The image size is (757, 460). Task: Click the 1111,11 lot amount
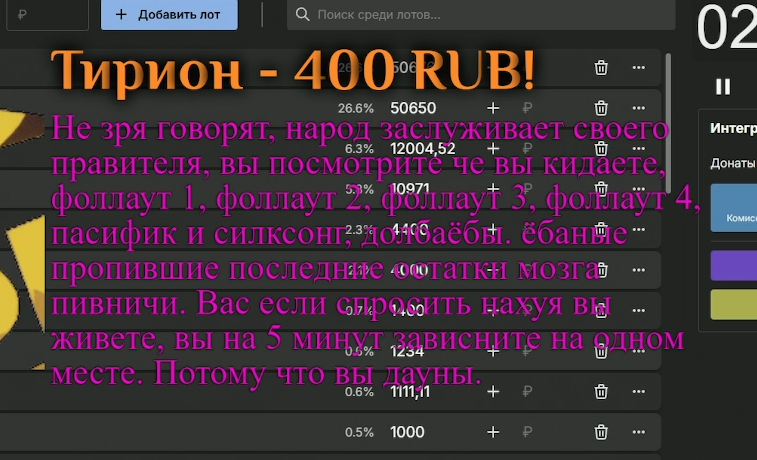point(410,391)
